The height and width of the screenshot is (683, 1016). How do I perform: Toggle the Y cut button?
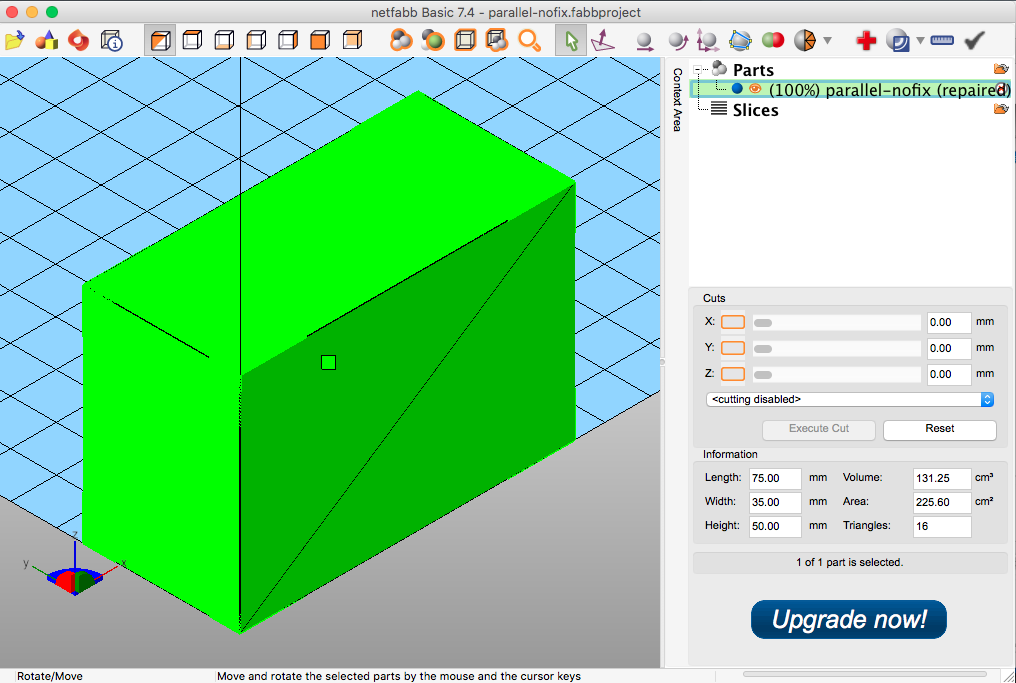coord(733,348)
